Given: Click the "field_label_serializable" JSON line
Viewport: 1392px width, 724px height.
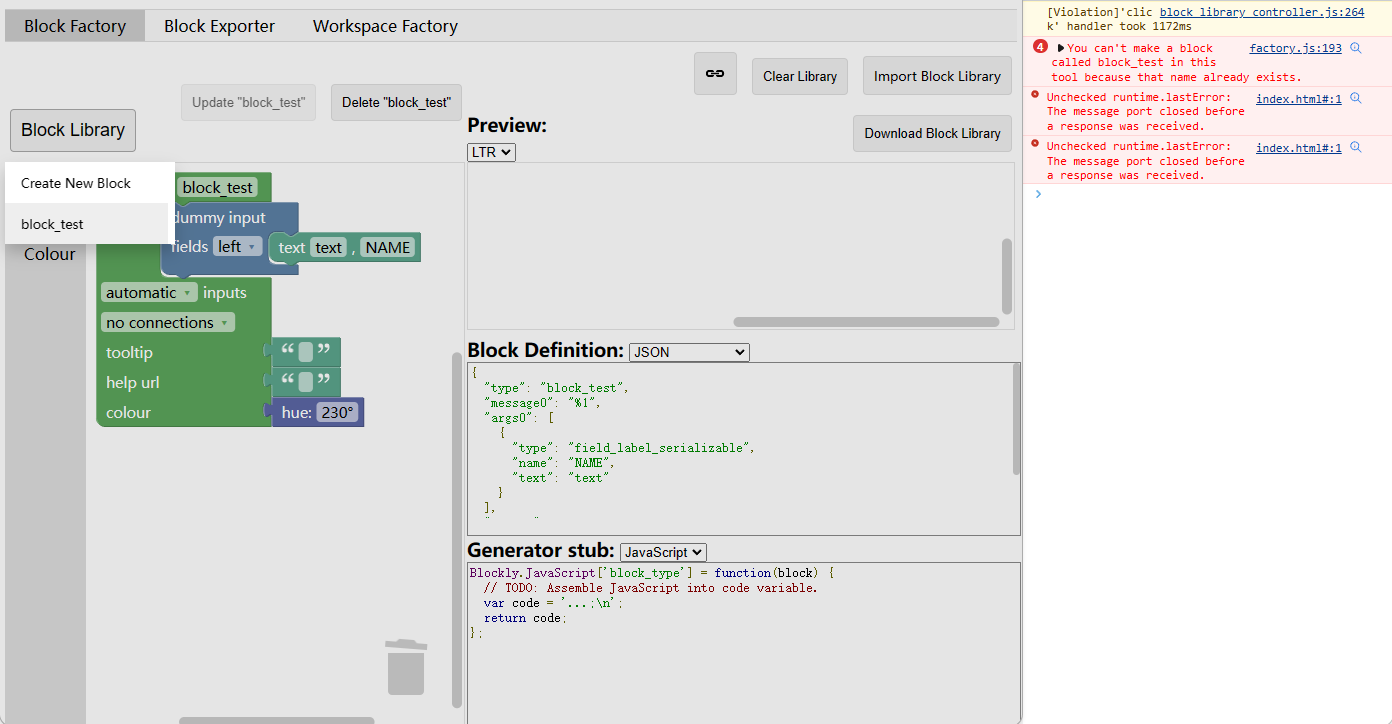Looking at the screenshot, I should [633, 448].
